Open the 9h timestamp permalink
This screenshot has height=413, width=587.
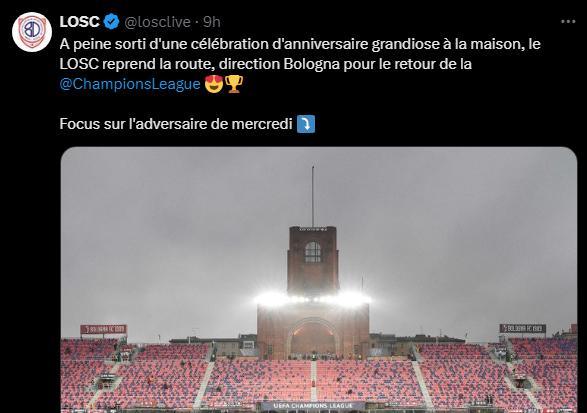(x=212, y=22)
